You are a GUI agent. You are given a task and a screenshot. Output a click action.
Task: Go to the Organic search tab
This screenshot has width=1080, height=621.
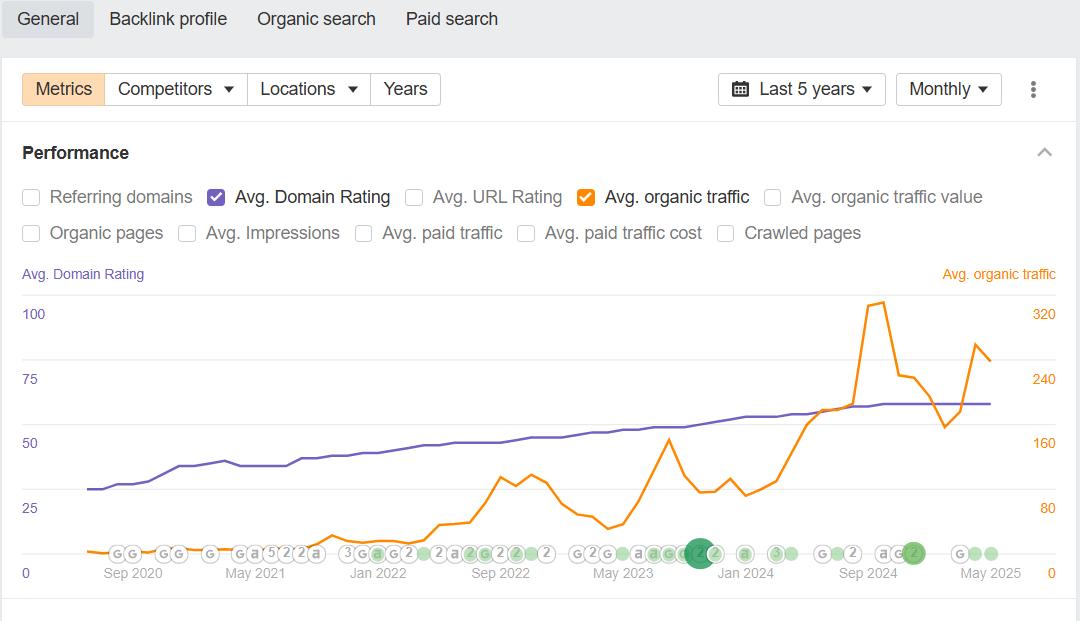[x=316, y=19]
